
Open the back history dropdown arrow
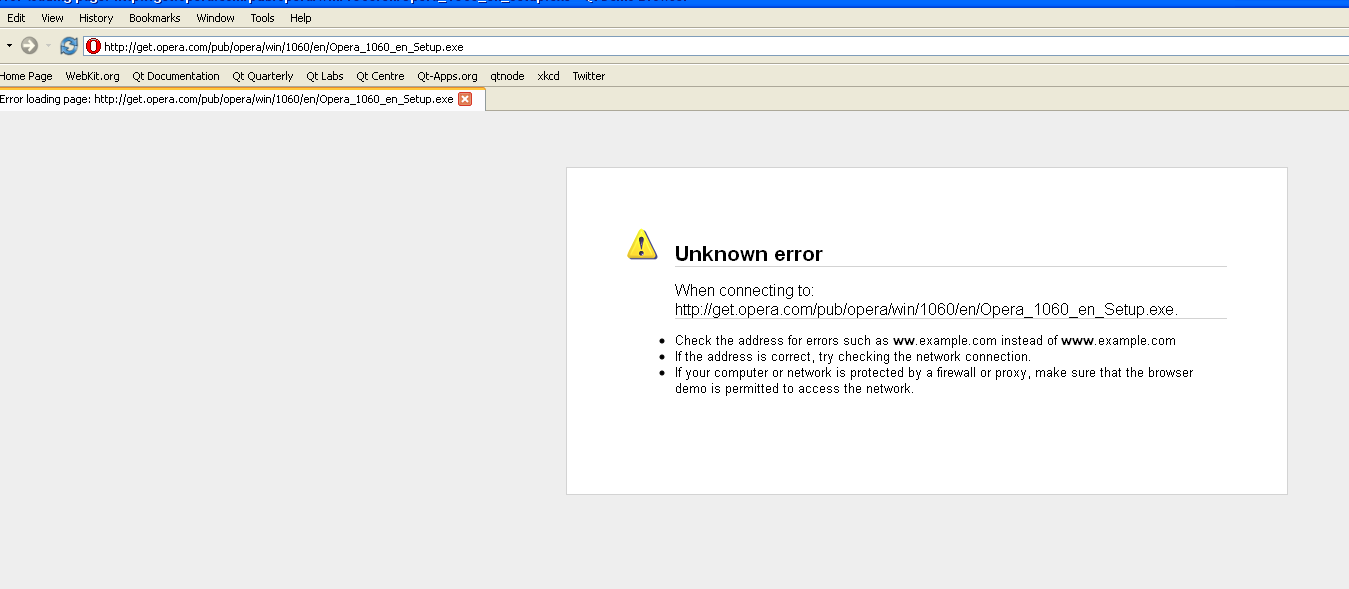tap(9, 46)
